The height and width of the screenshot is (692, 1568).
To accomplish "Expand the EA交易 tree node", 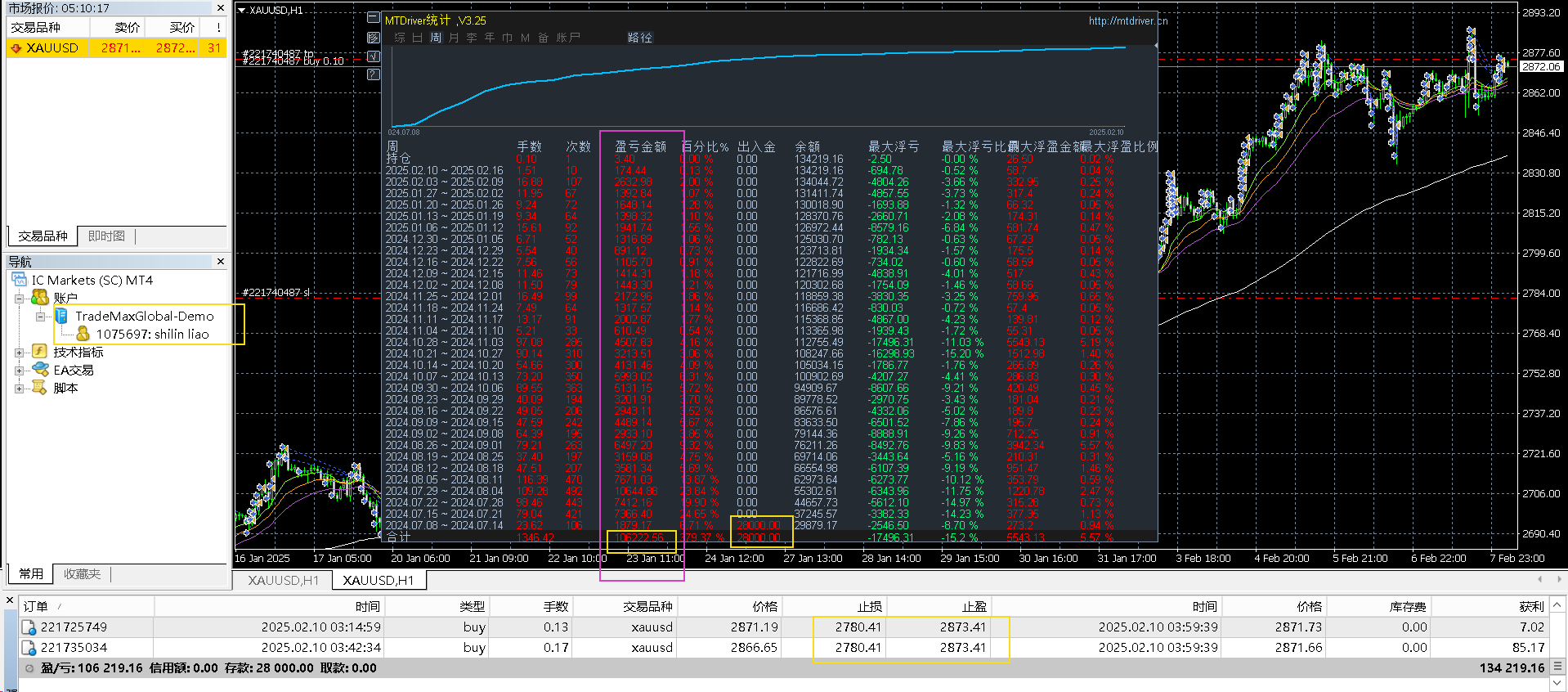I will (x=19, y=371).
